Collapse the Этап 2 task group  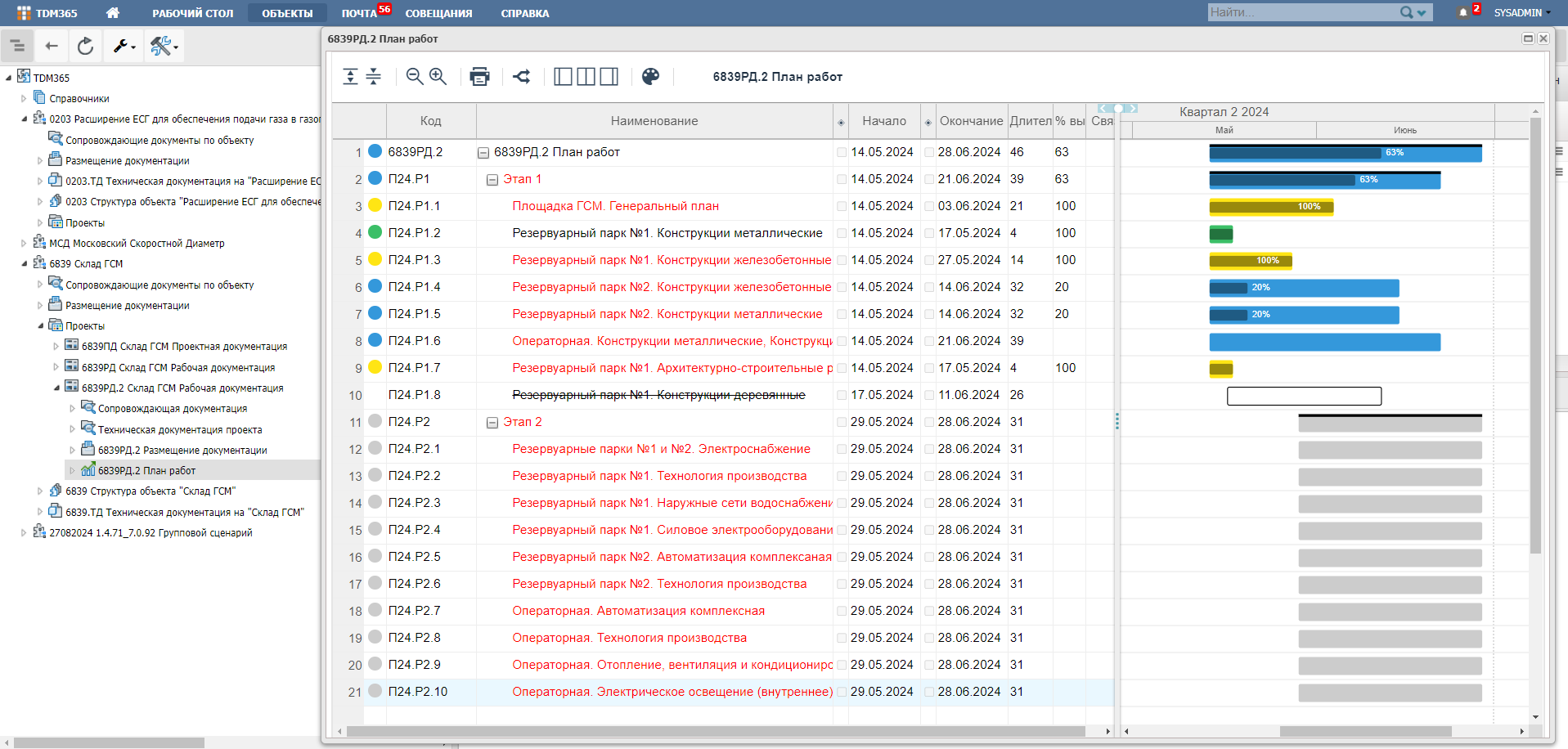[492, 423]
